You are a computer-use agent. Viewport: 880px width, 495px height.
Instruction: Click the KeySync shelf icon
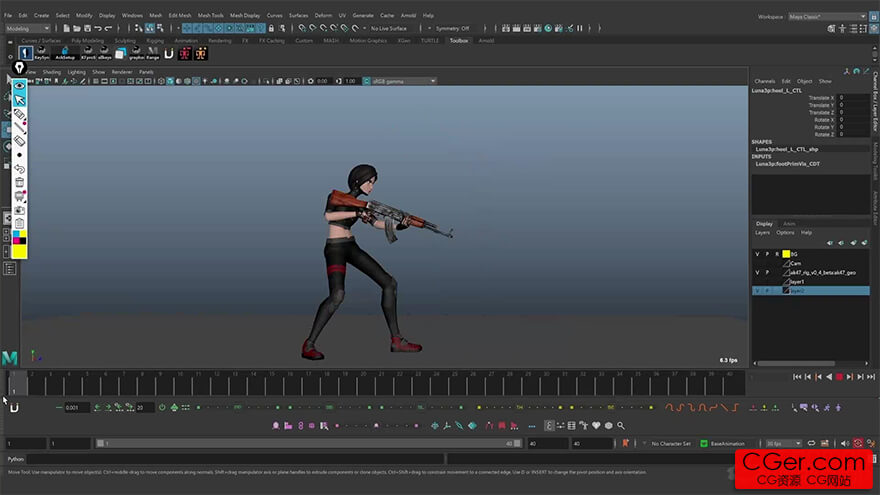point(42,53)
